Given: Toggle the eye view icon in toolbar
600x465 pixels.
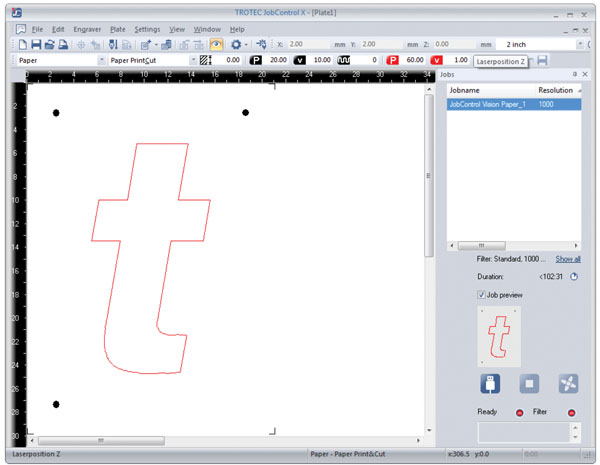Looking at the screenshot, I should pyautogui.click(x=216, y=45).
